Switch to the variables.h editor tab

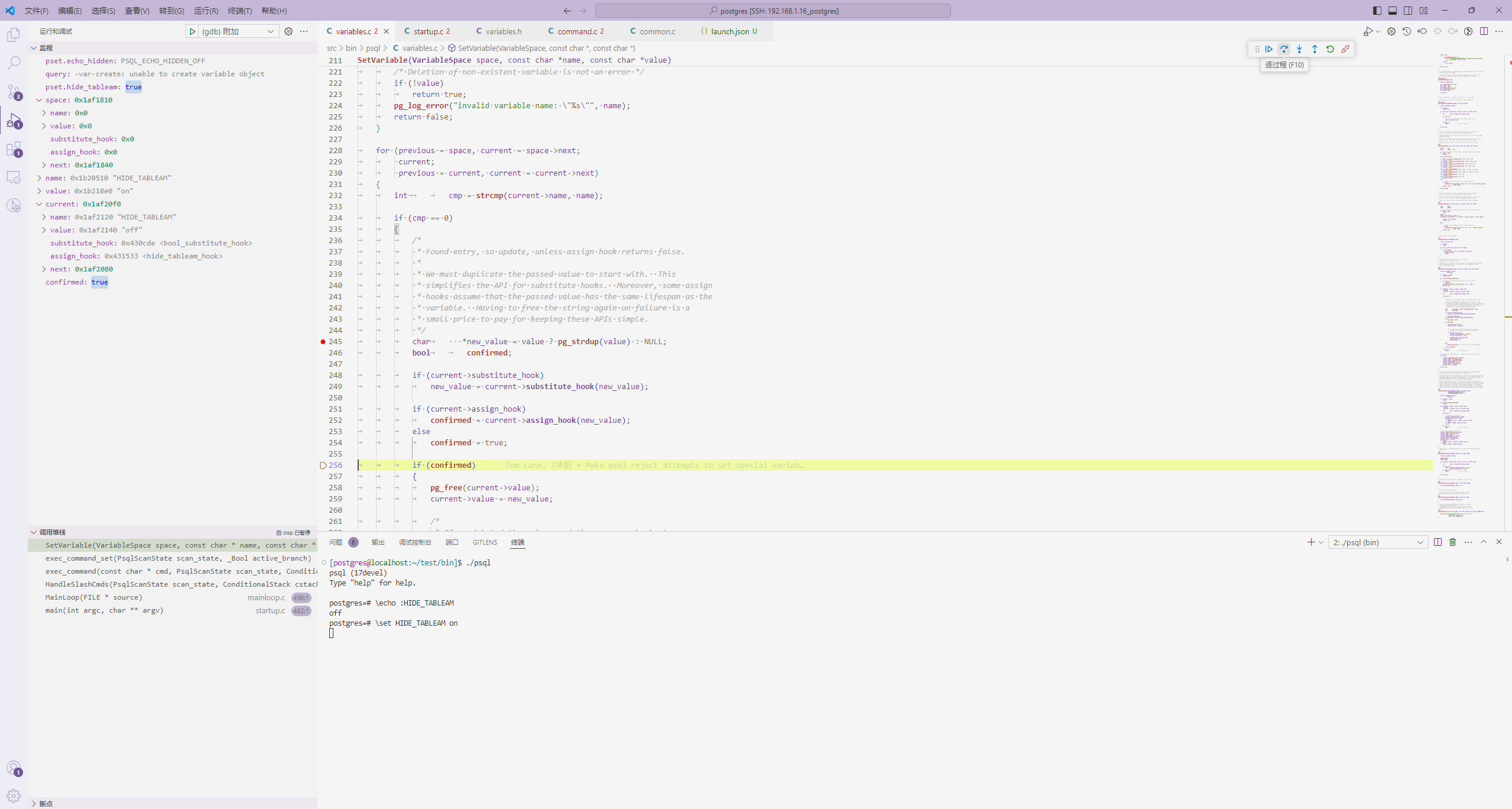[502, 31]
